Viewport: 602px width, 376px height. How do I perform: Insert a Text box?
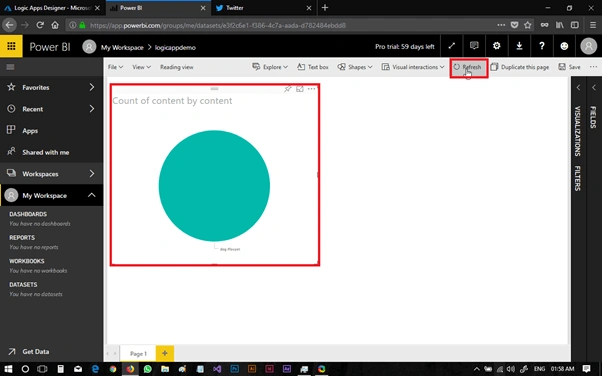[x=313, y=67]
